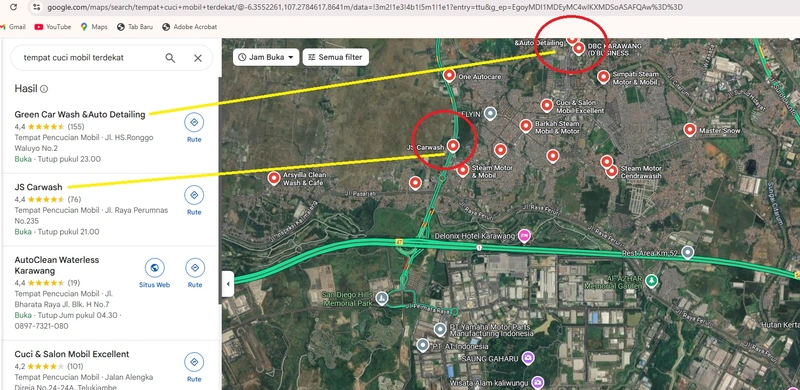Select the Master Snow map pin
This screenshot has height=390, width=800.
[x=690, y=130]
